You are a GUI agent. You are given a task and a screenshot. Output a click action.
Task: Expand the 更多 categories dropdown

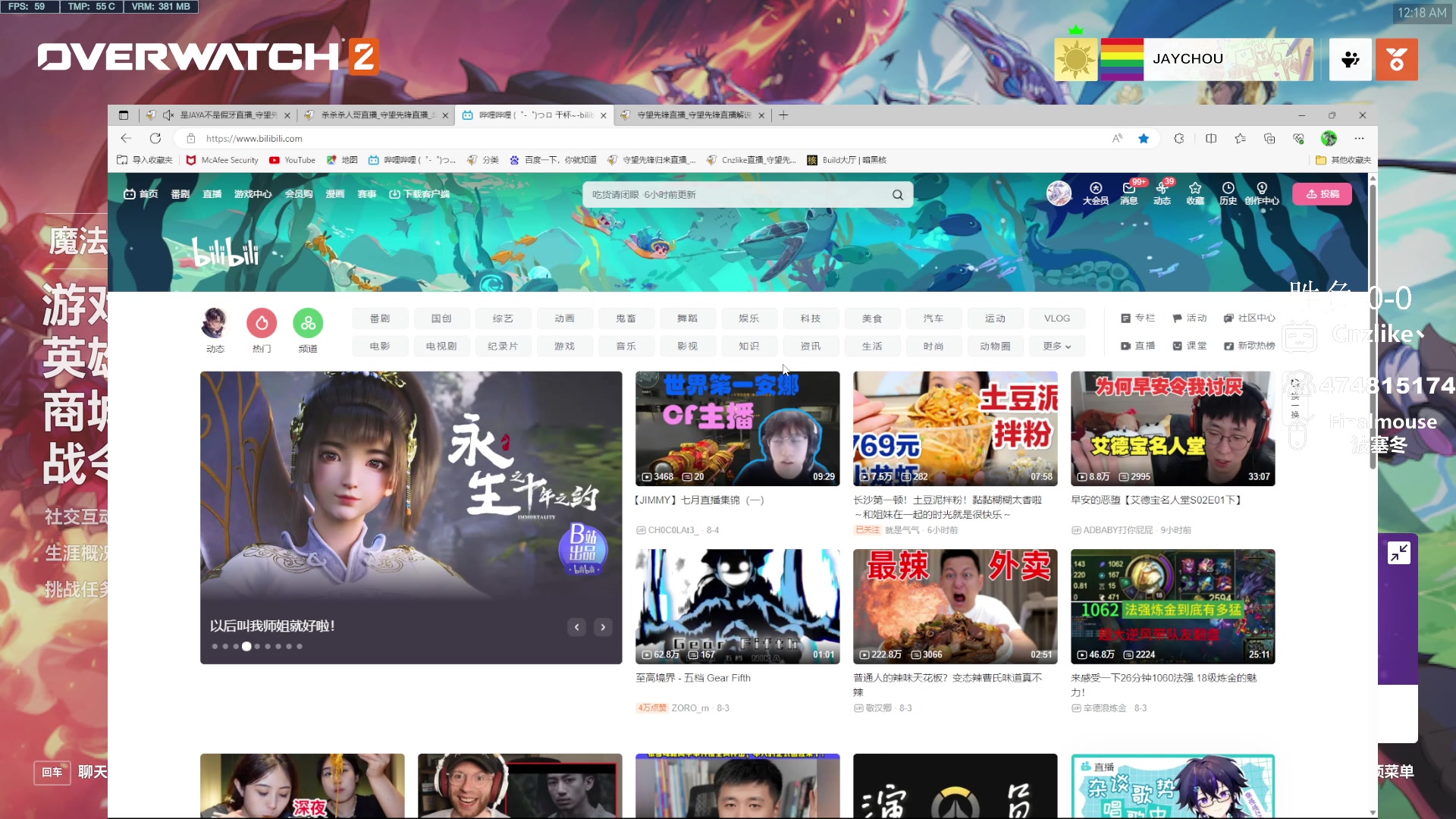click(1056, 346)
